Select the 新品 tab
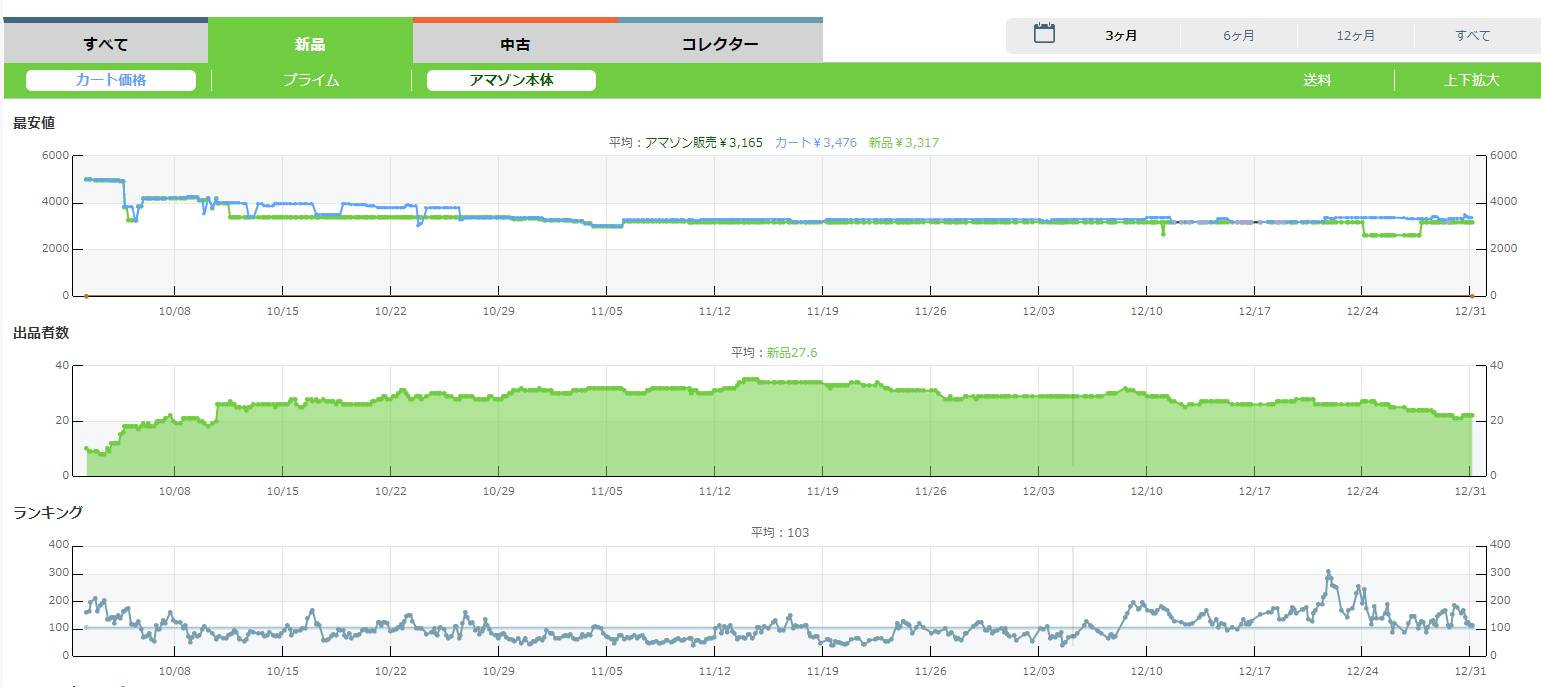This screenshot has height=687, width=1541. [310, 44]
